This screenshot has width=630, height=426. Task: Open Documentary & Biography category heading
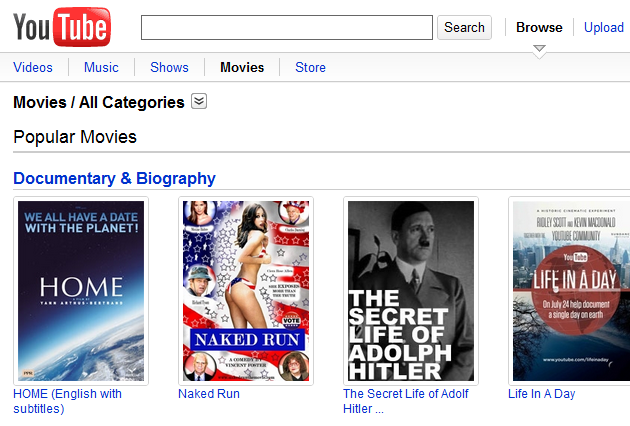click(114, 179)
